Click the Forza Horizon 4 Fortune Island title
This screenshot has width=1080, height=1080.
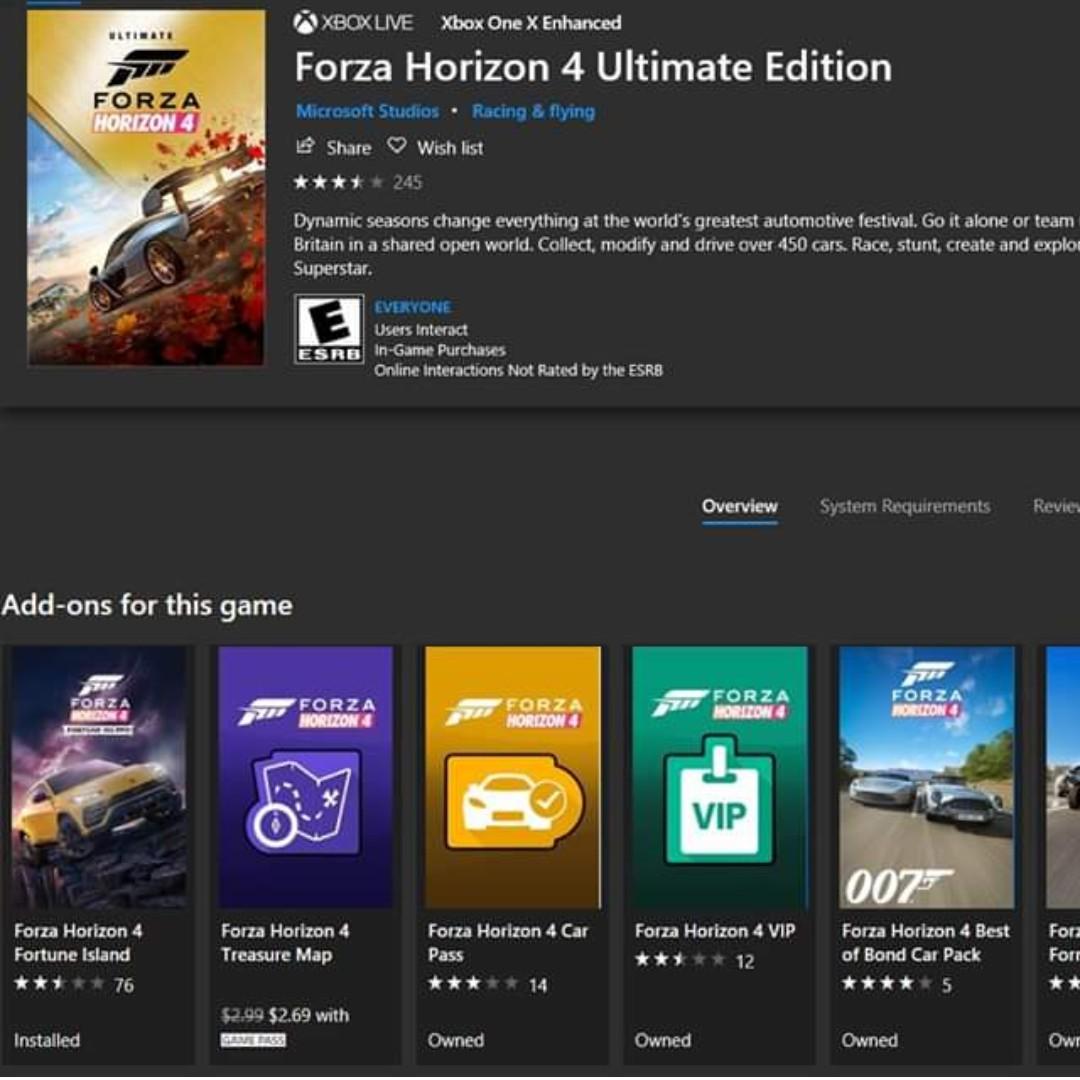(x=79, y=942)
